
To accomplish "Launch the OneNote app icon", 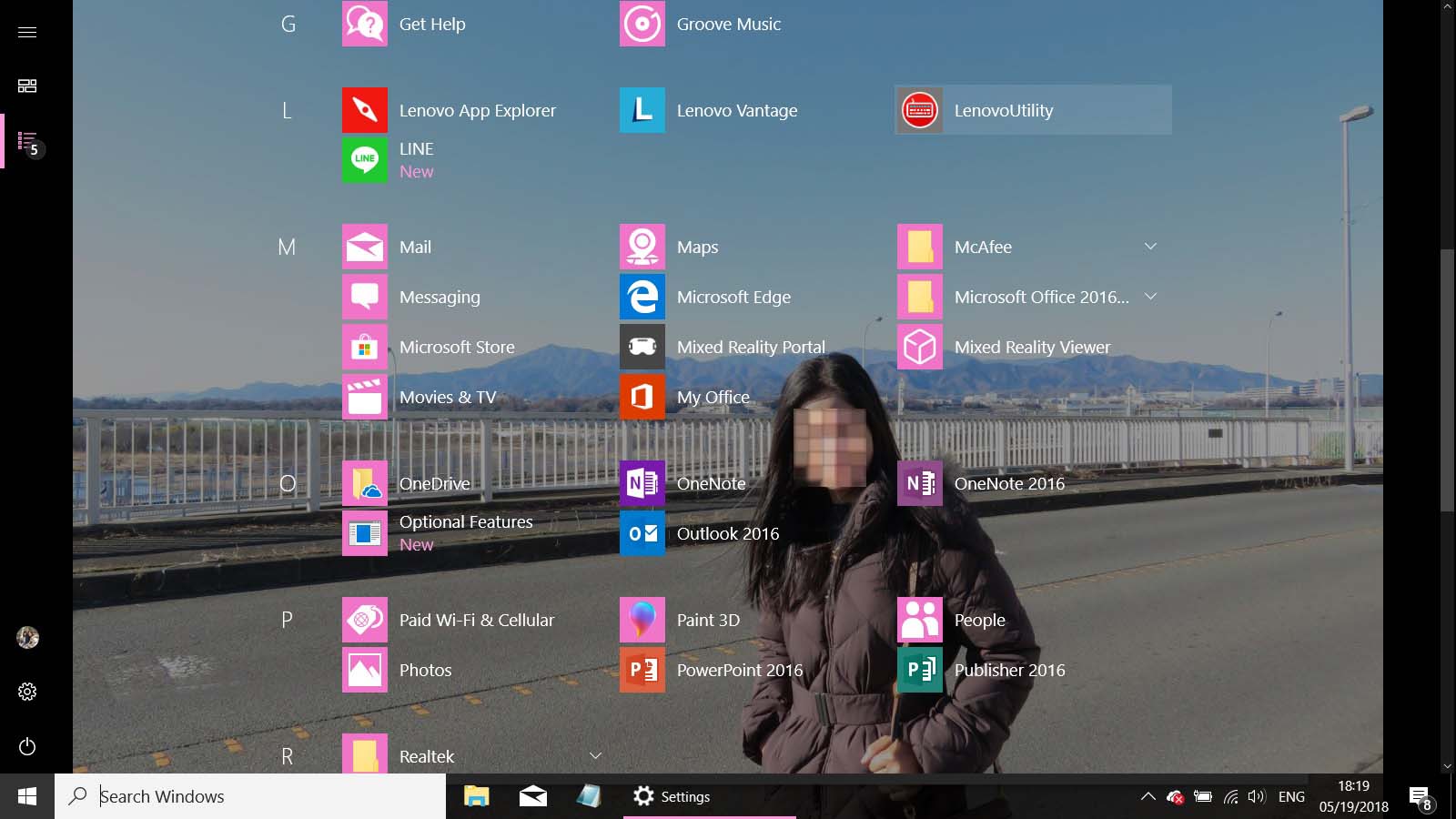I will [642, 483].
